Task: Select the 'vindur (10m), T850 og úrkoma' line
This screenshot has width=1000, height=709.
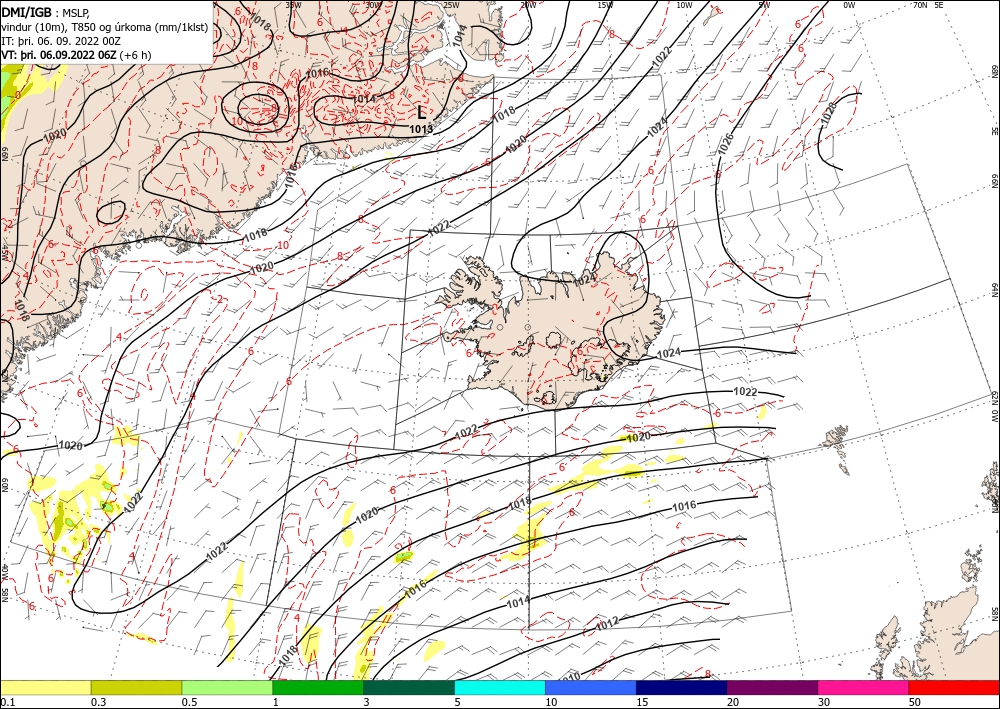Action: coord(103,26)
